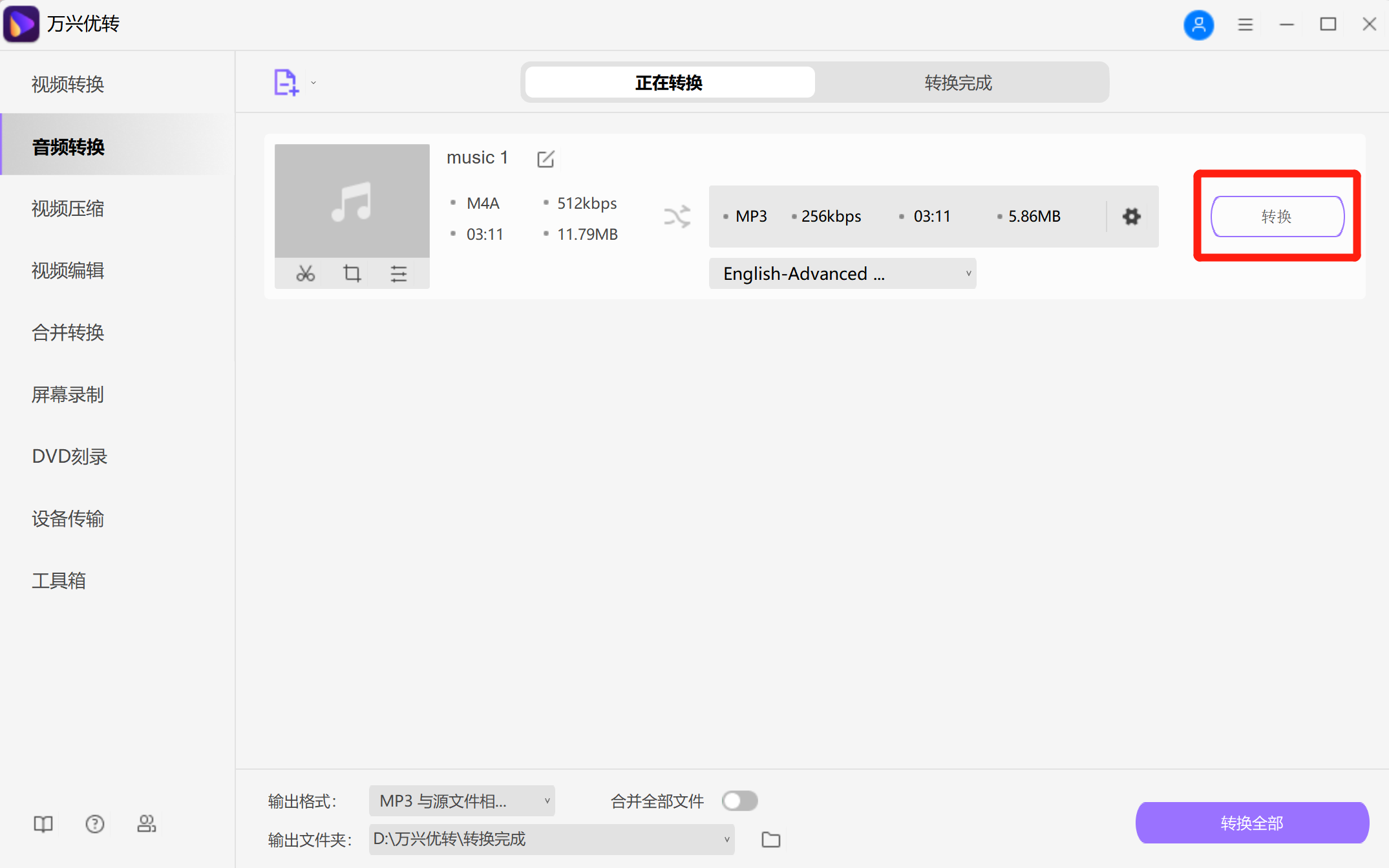Click the add files icon at top left

(x=286, y=81)
